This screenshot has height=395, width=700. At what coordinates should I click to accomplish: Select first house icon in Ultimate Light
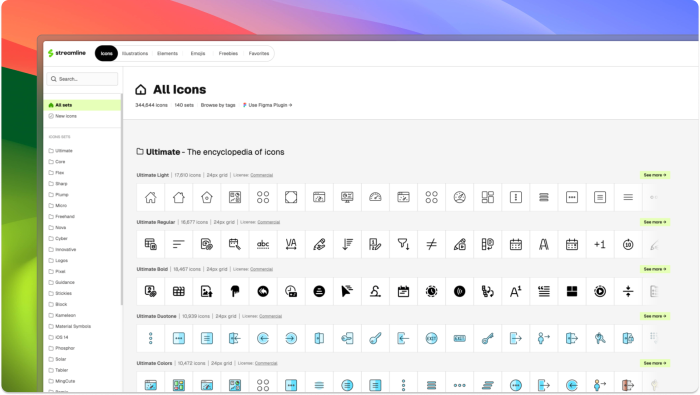150,197
